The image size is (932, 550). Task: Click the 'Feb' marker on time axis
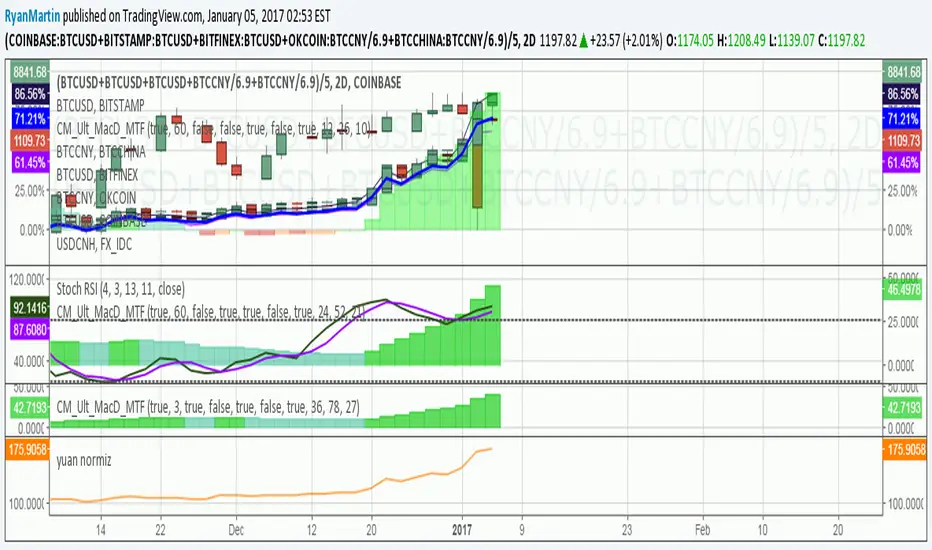pyautogui.click(x=703, y=529)
